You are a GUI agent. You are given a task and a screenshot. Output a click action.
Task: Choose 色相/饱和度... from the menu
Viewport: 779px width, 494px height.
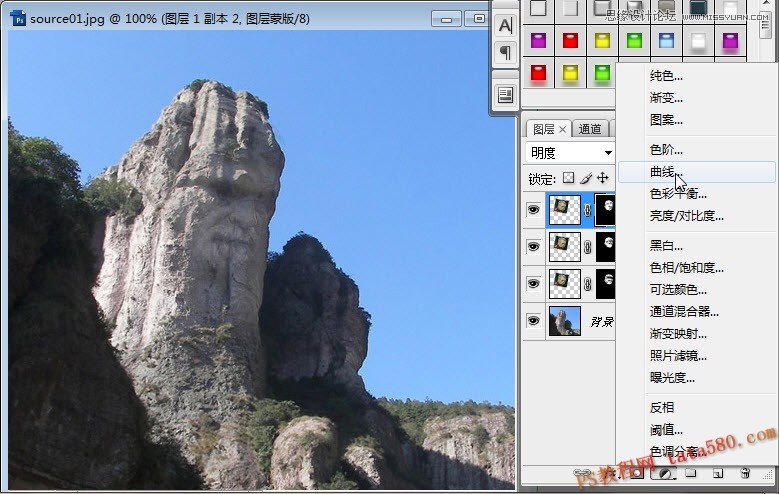click(x=687, y=268)
